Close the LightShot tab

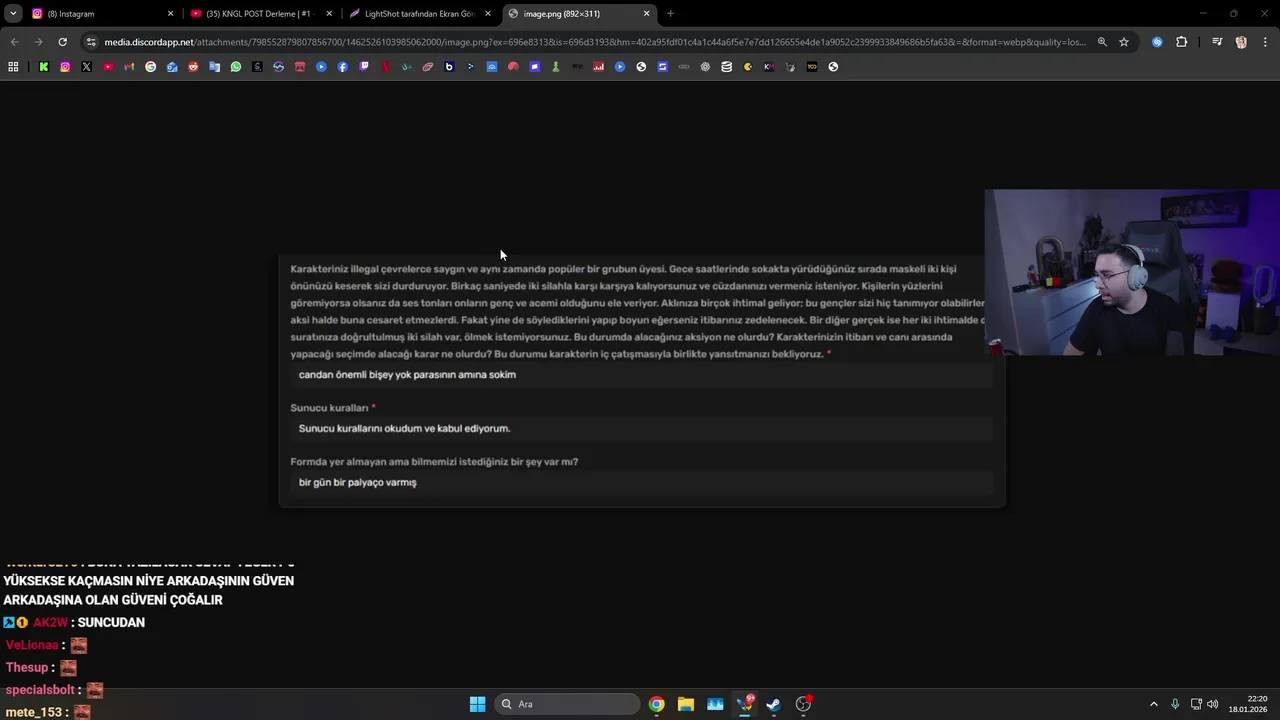488,14
